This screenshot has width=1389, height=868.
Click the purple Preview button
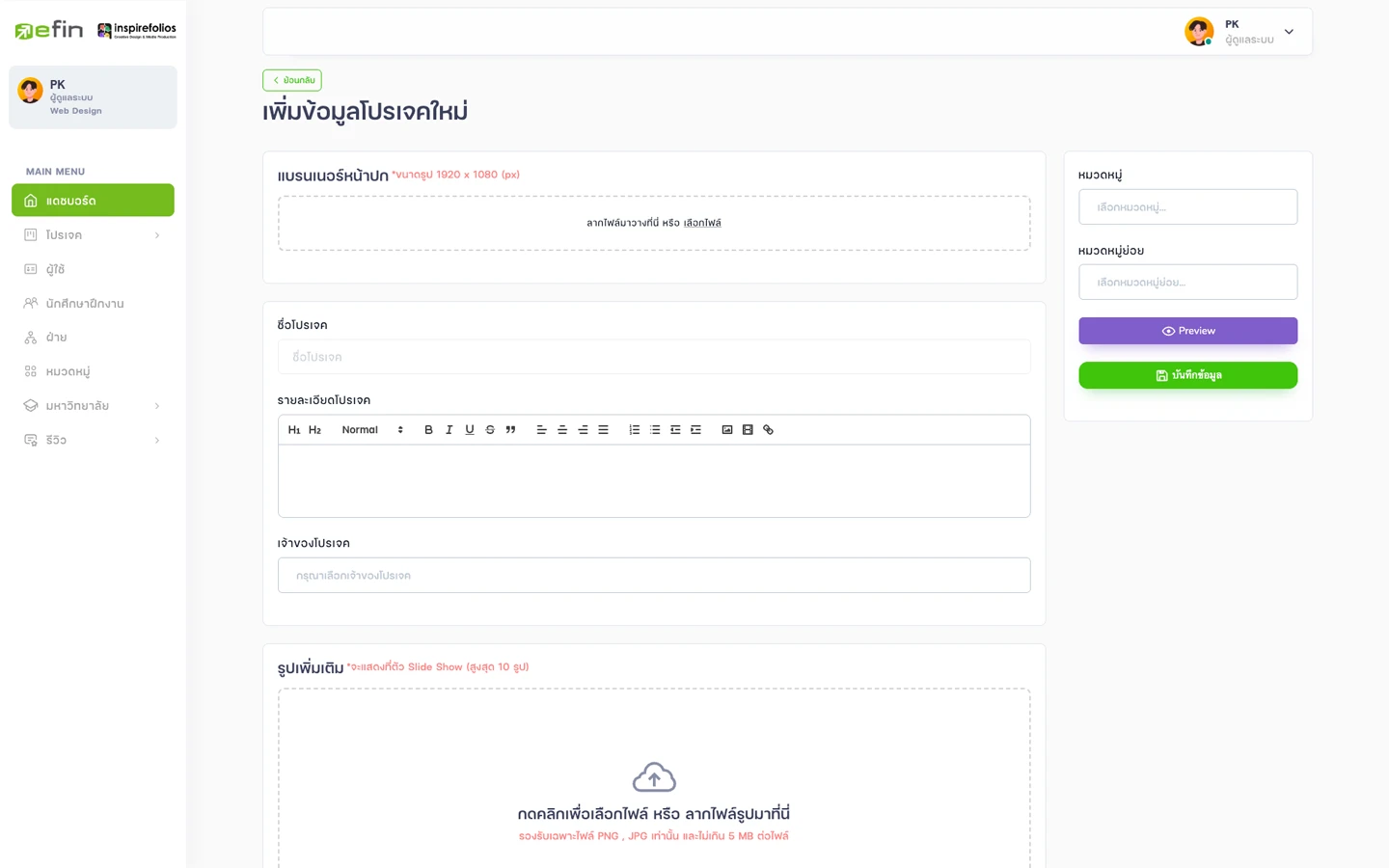[x=1187, y=331]
